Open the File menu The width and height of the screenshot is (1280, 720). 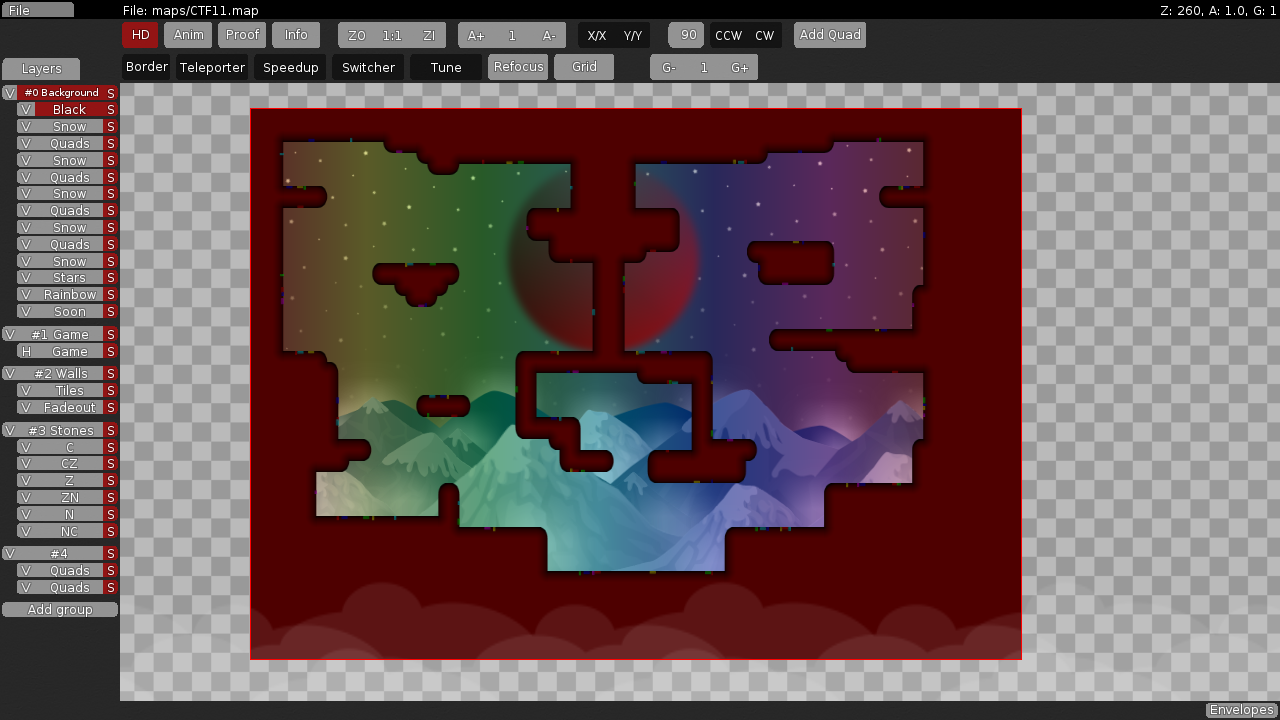37,10
